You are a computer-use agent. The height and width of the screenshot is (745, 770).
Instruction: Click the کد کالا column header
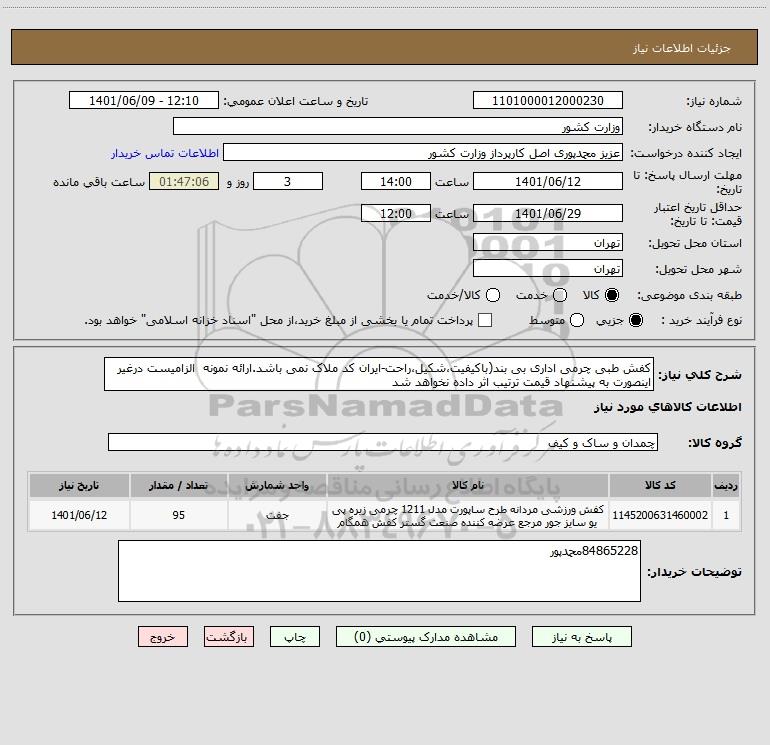[660, 485]
